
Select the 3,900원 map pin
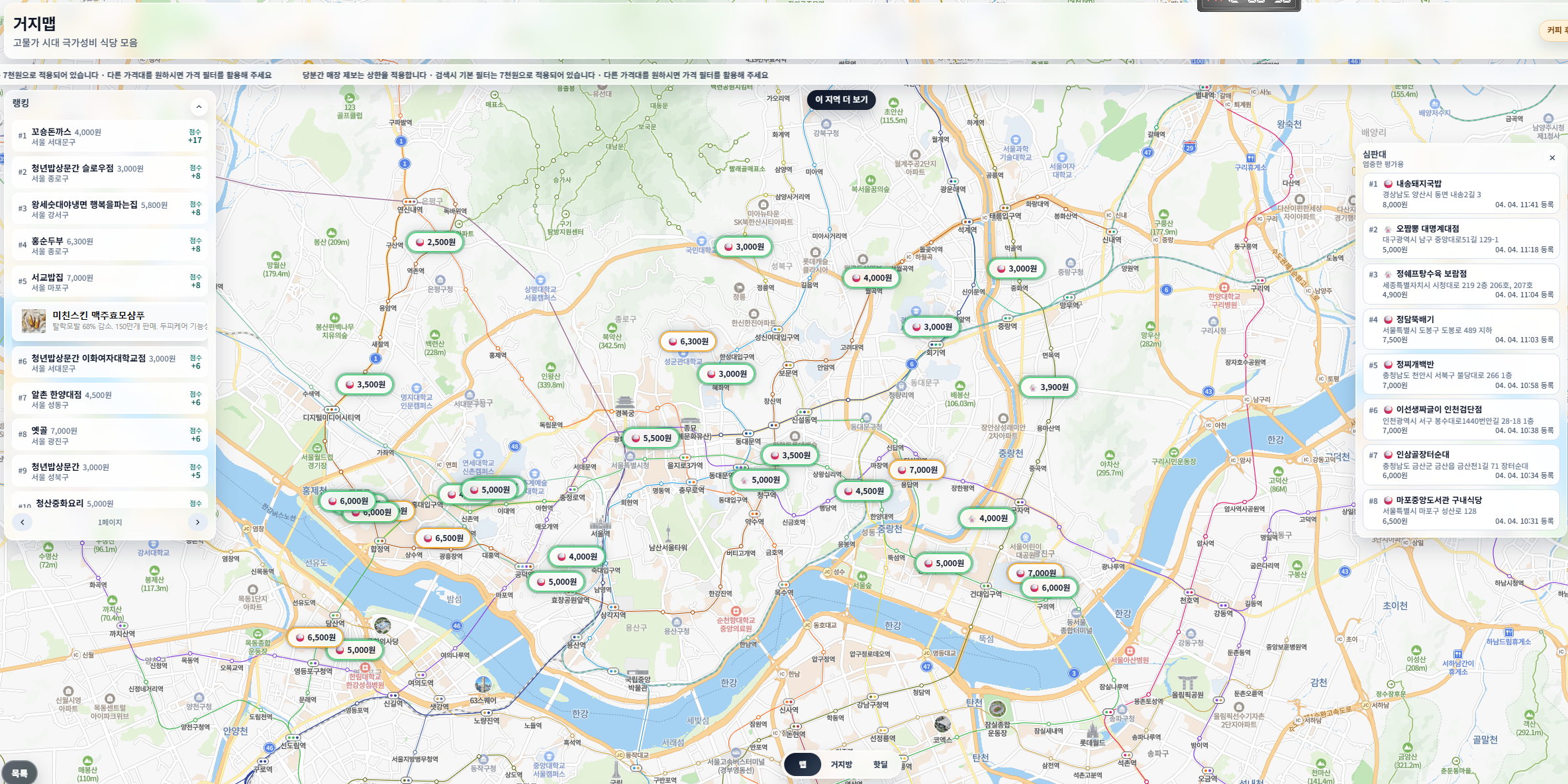click(1048, 387)
